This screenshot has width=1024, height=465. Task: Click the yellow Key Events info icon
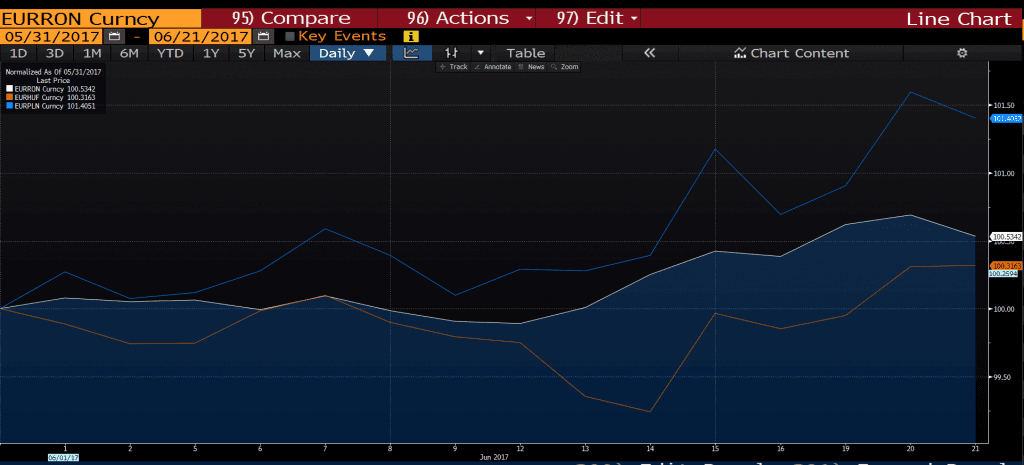tap(411, 37)
